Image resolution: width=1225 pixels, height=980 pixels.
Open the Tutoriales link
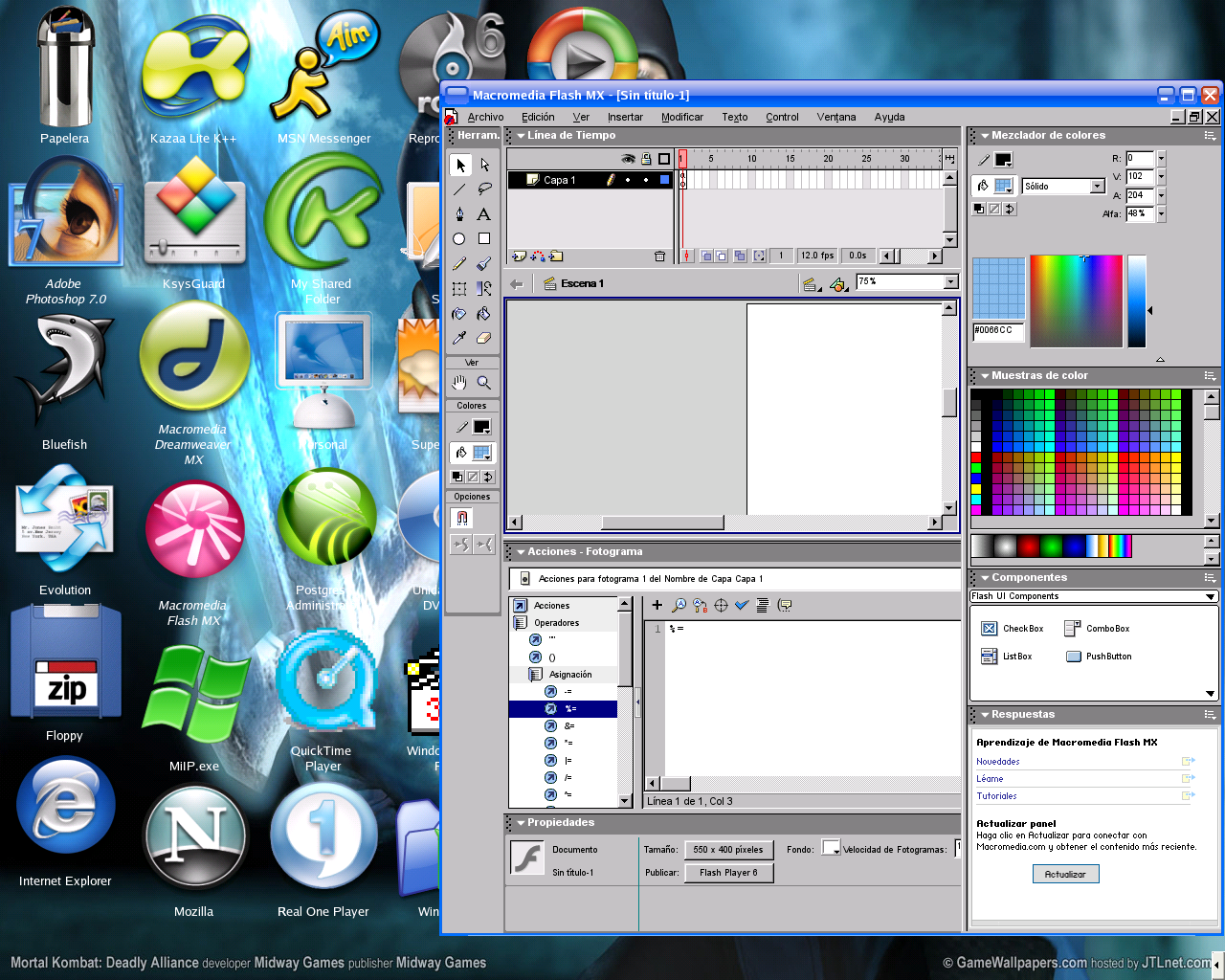[996, 796]
